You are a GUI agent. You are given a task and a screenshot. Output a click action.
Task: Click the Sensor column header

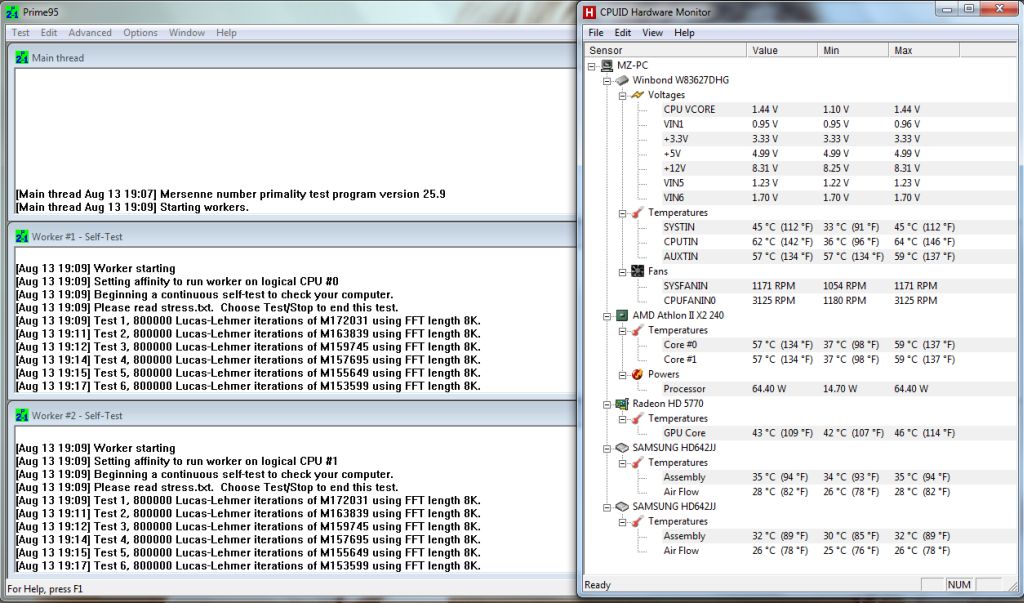point(665,50)
